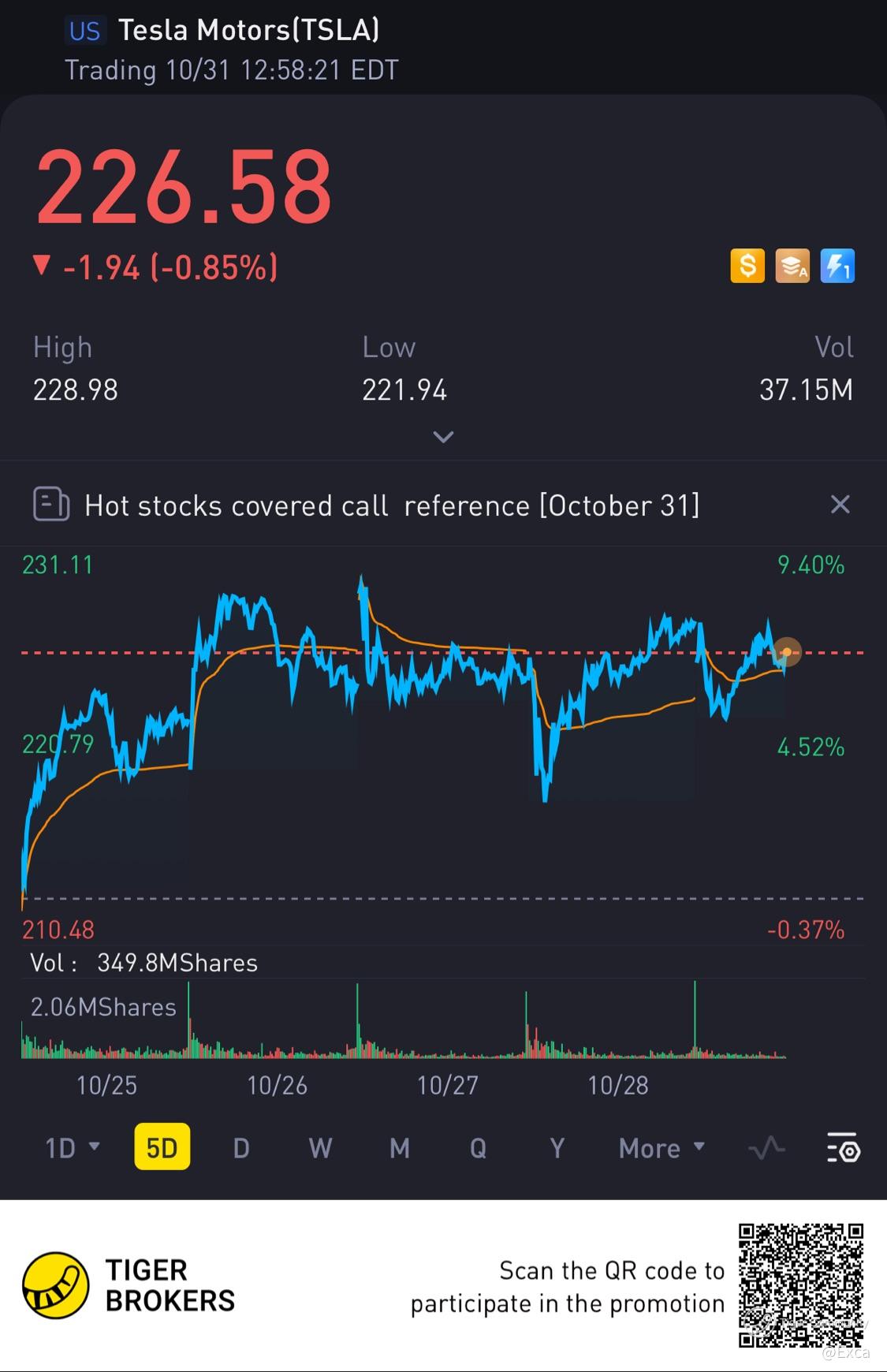Screen dimensions: 887x1372
Task: Switch to the monthly M chart
Action: 400,1148
